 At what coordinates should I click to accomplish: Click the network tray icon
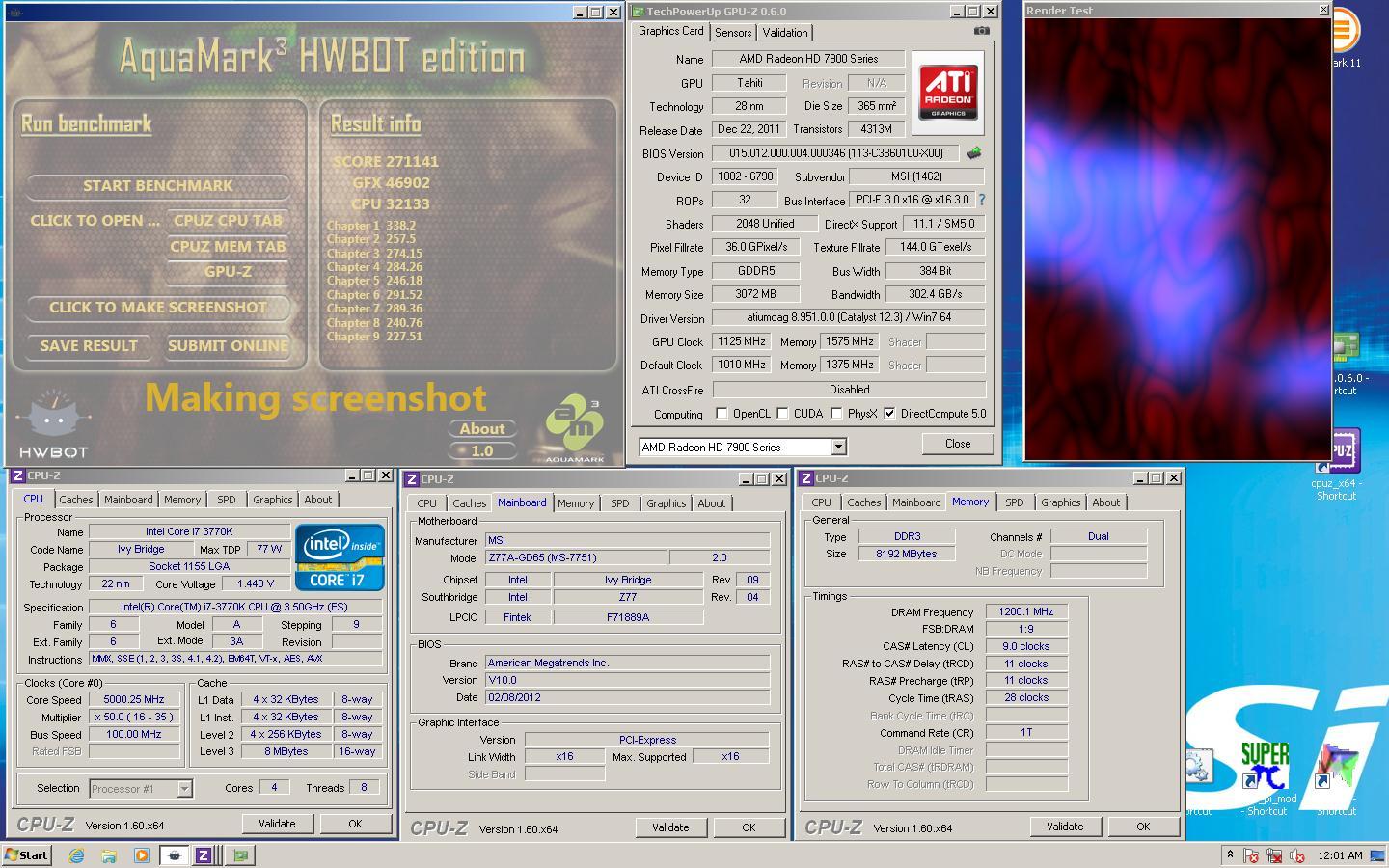pos(1274,855)
